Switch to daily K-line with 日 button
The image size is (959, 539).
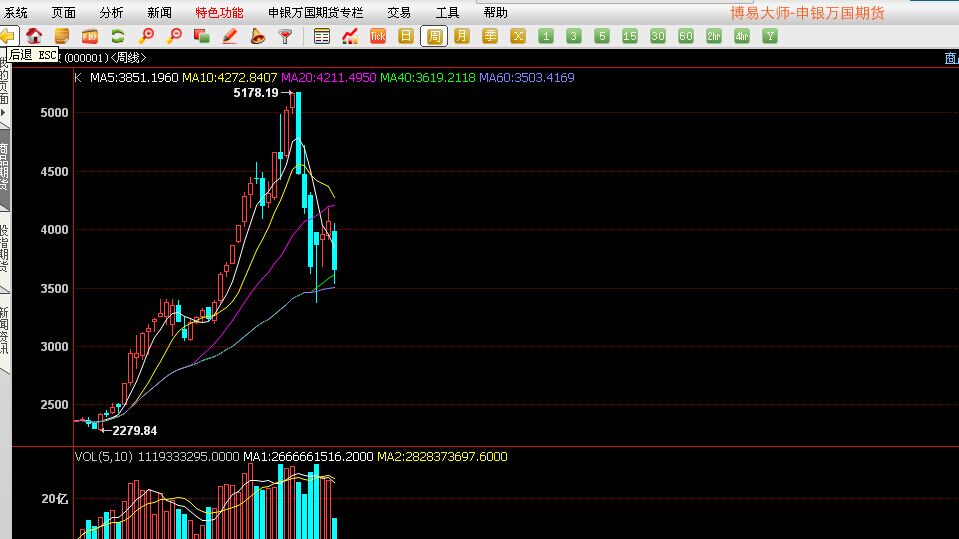pyautogui.click(x=406, y=36)
